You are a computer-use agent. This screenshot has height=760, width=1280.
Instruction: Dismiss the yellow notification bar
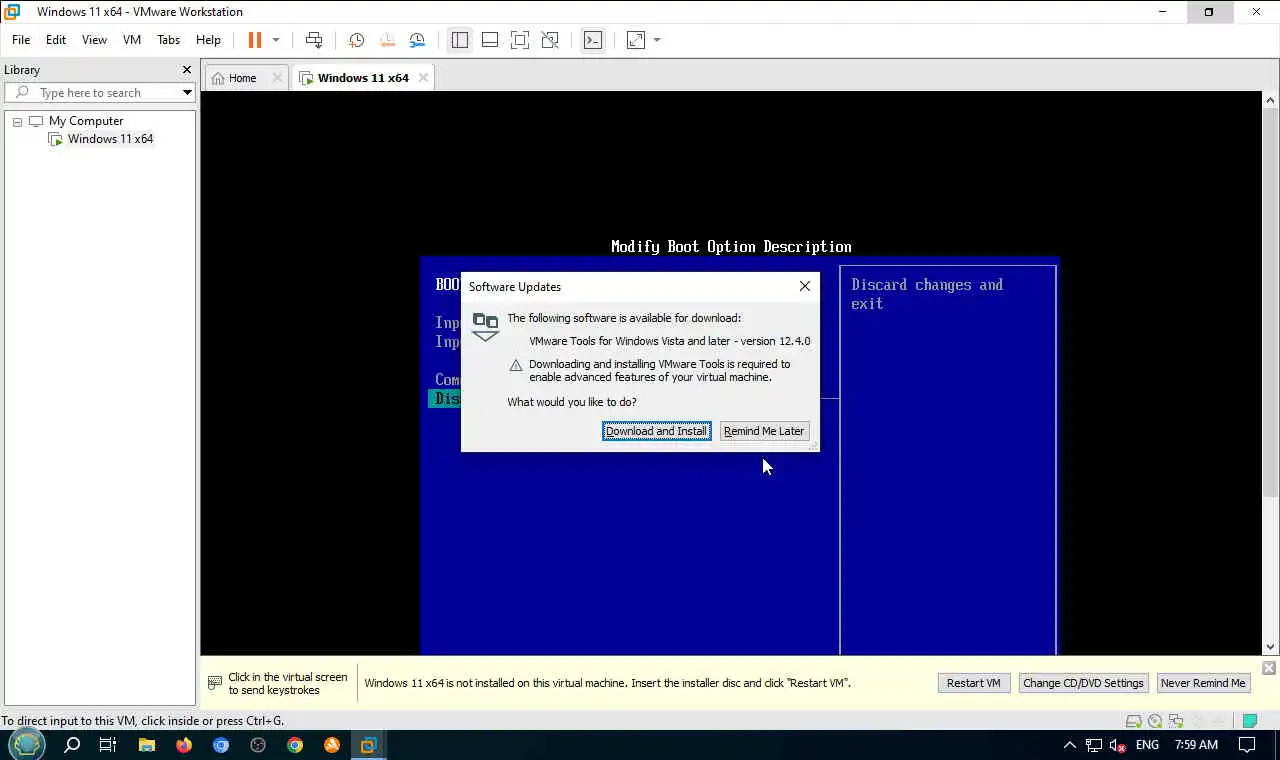(x=1269, y=667)
